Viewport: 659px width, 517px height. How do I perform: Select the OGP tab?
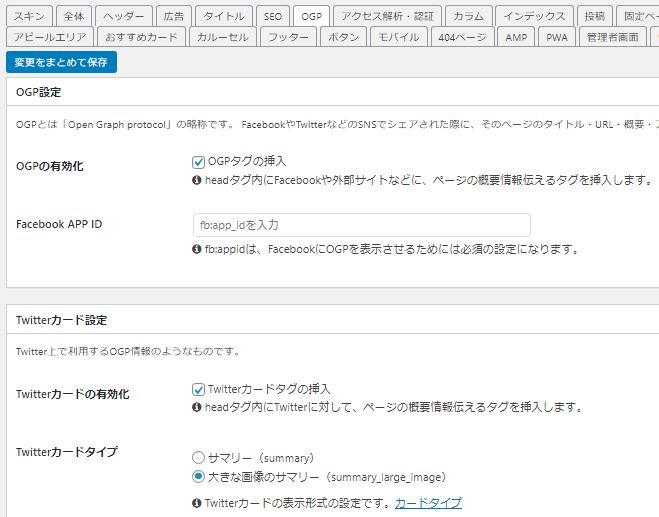click(311, 16)
